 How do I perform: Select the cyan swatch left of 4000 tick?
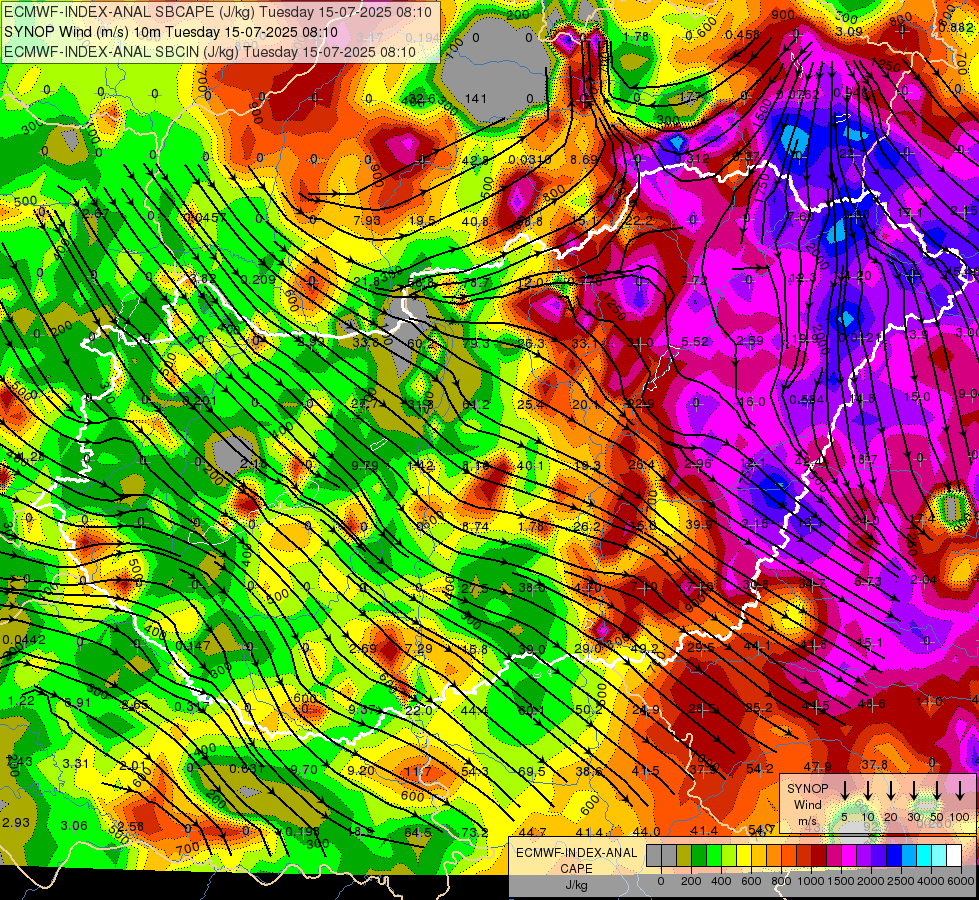[923, 855]
